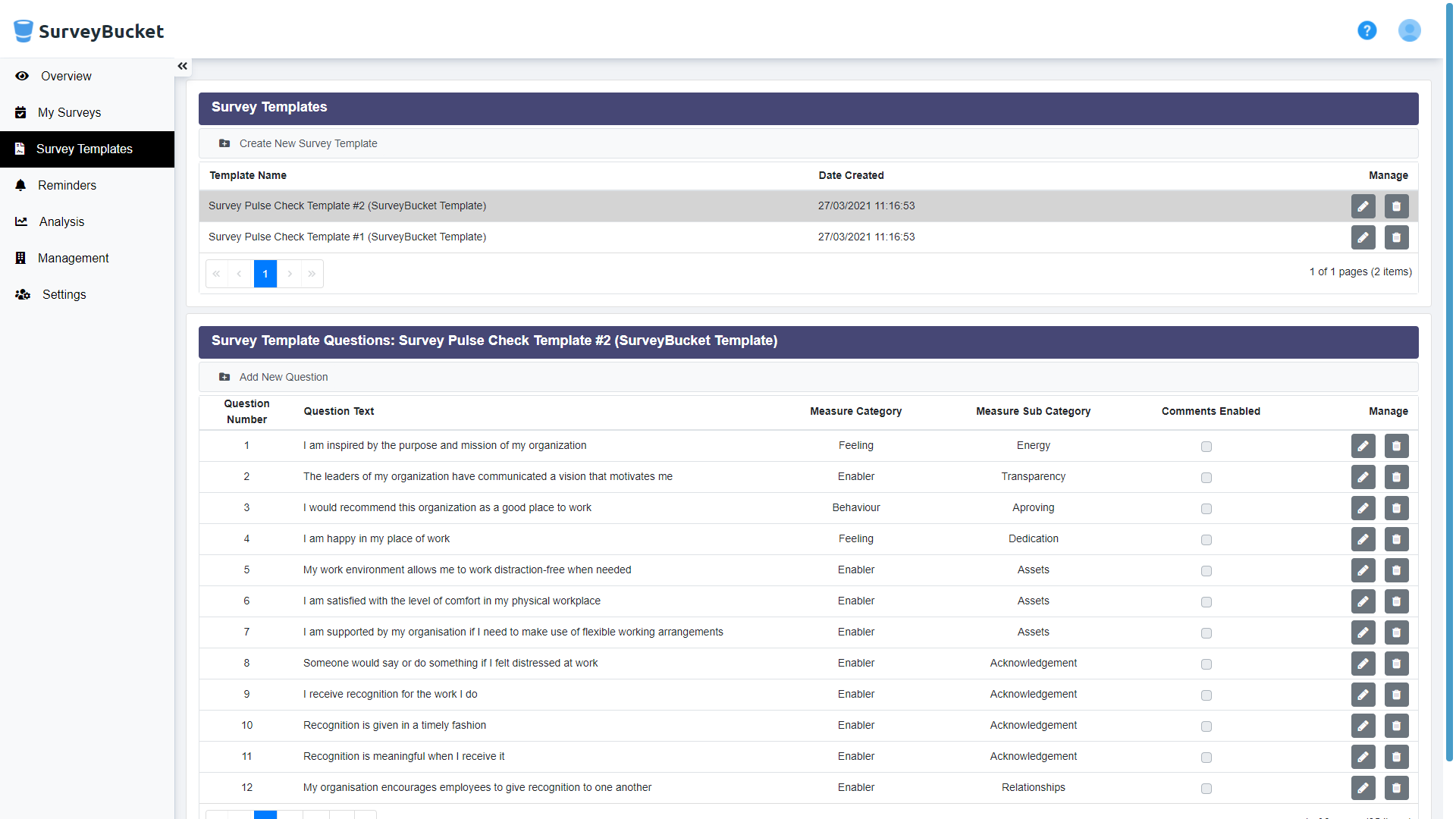Open the user profile avatar

pyautogui.click(x=1409, y=30)
